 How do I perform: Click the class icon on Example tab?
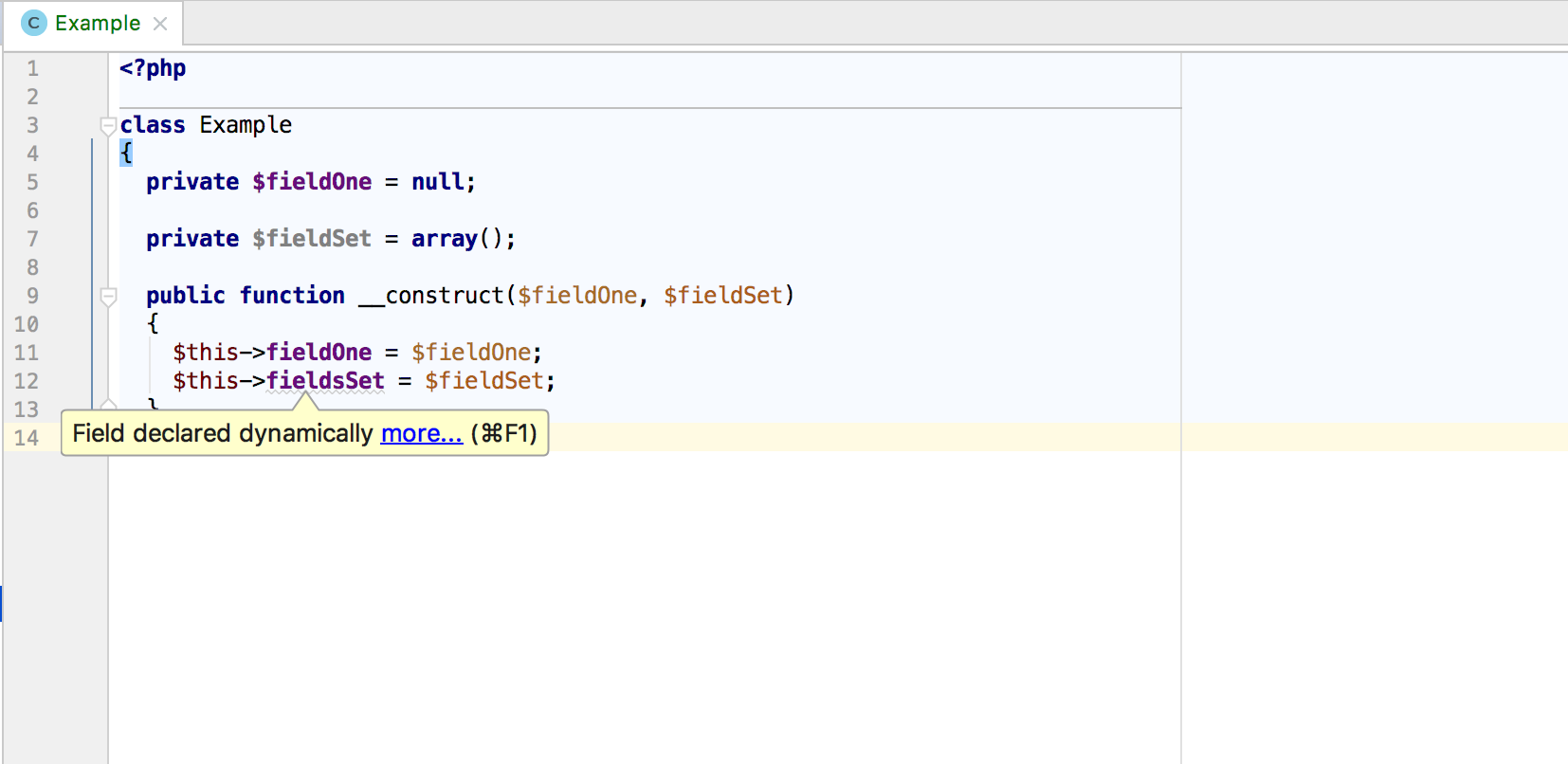[34, 23]
